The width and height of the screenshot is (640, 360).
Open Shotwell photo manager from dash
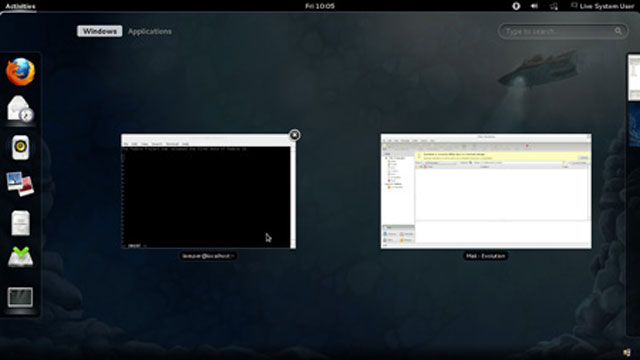click(x=20, y=184)
